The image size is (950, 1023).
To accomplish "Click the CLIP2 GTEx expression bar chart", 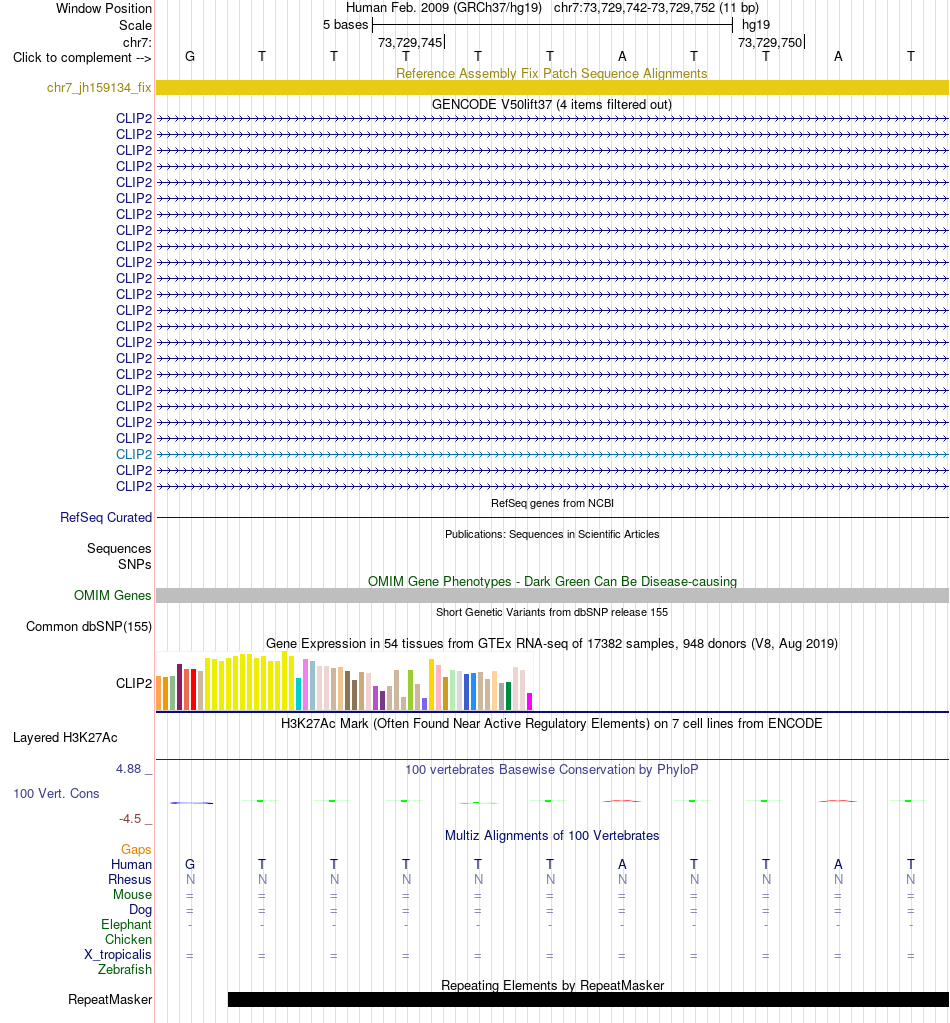I will [345, 680].
